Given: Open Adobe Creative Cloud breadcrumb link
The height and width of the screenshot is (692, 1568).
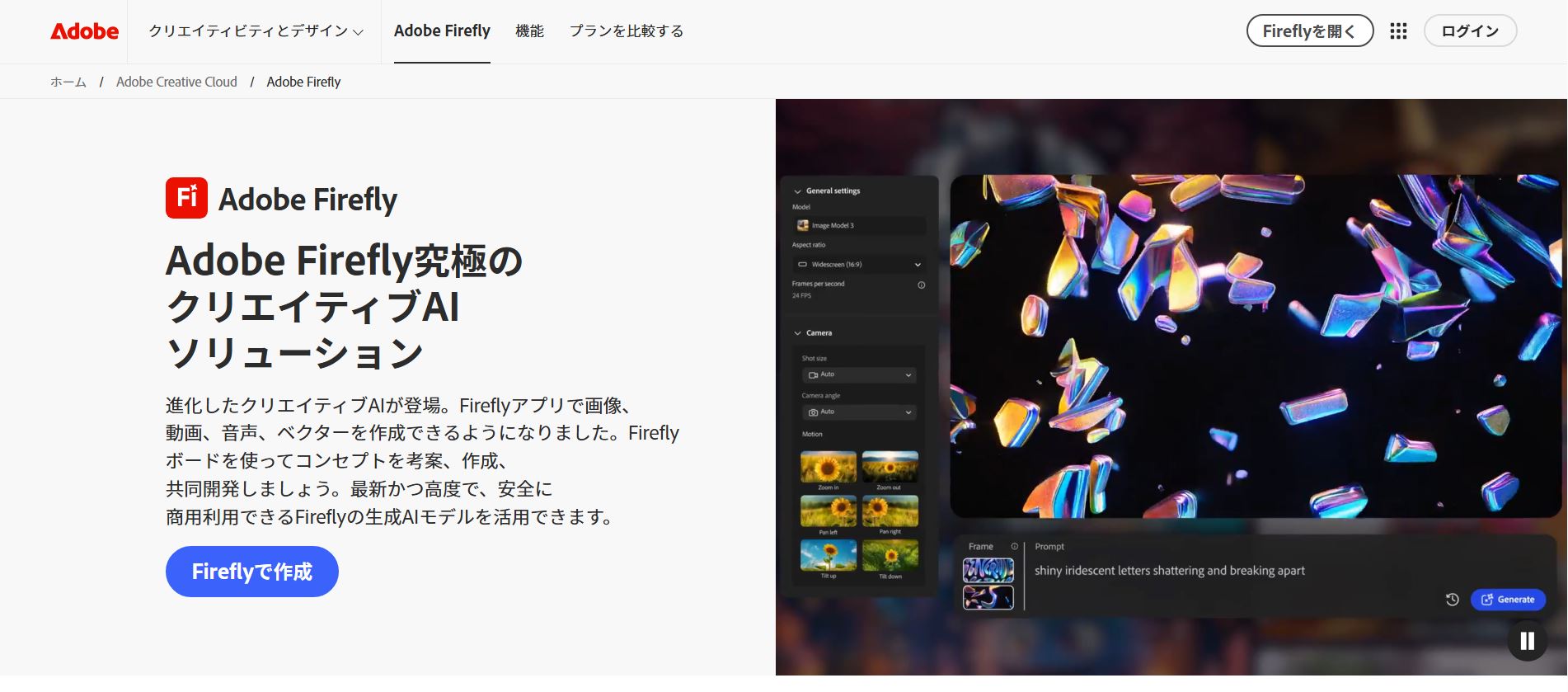Looking at the screenshot, I should 176,82.
